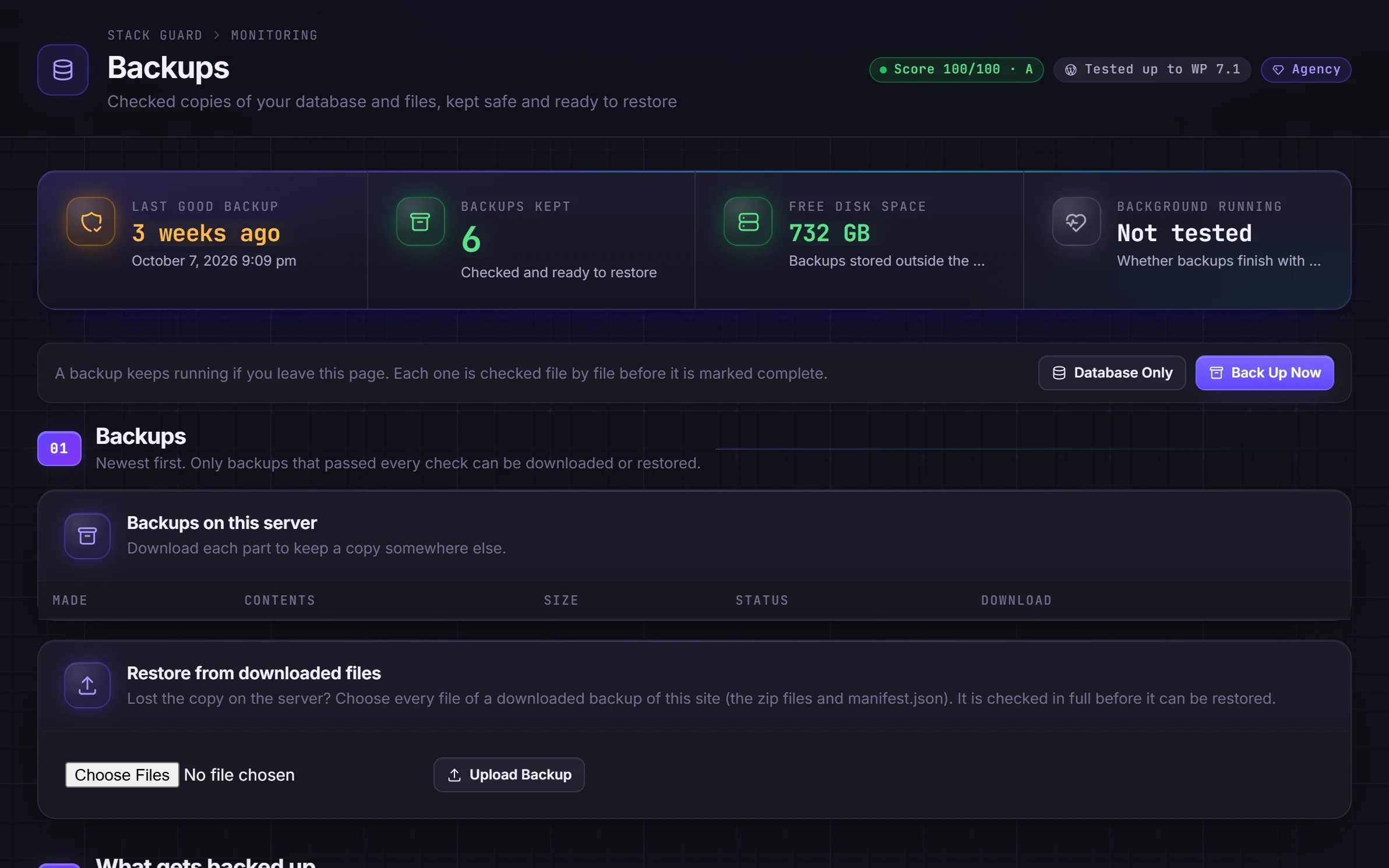This screenshot has height=868, width=1389.
Task: Click the archive icon beside Backups Kept
Action: (x=420, y=221)
